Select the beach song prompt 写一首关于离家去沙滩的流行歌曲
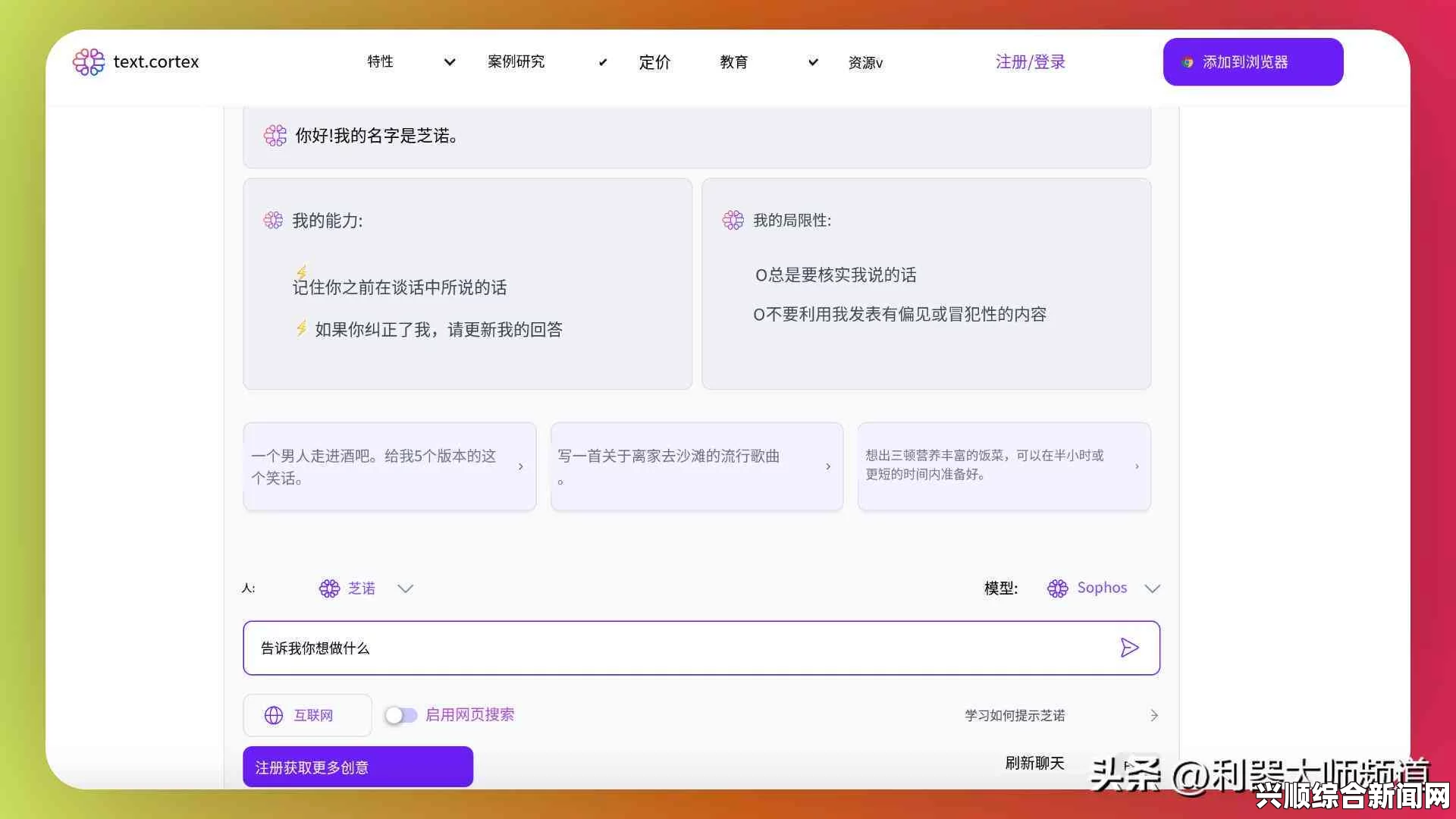Viewport: 1456px width, 819px height. coord(697,466)
